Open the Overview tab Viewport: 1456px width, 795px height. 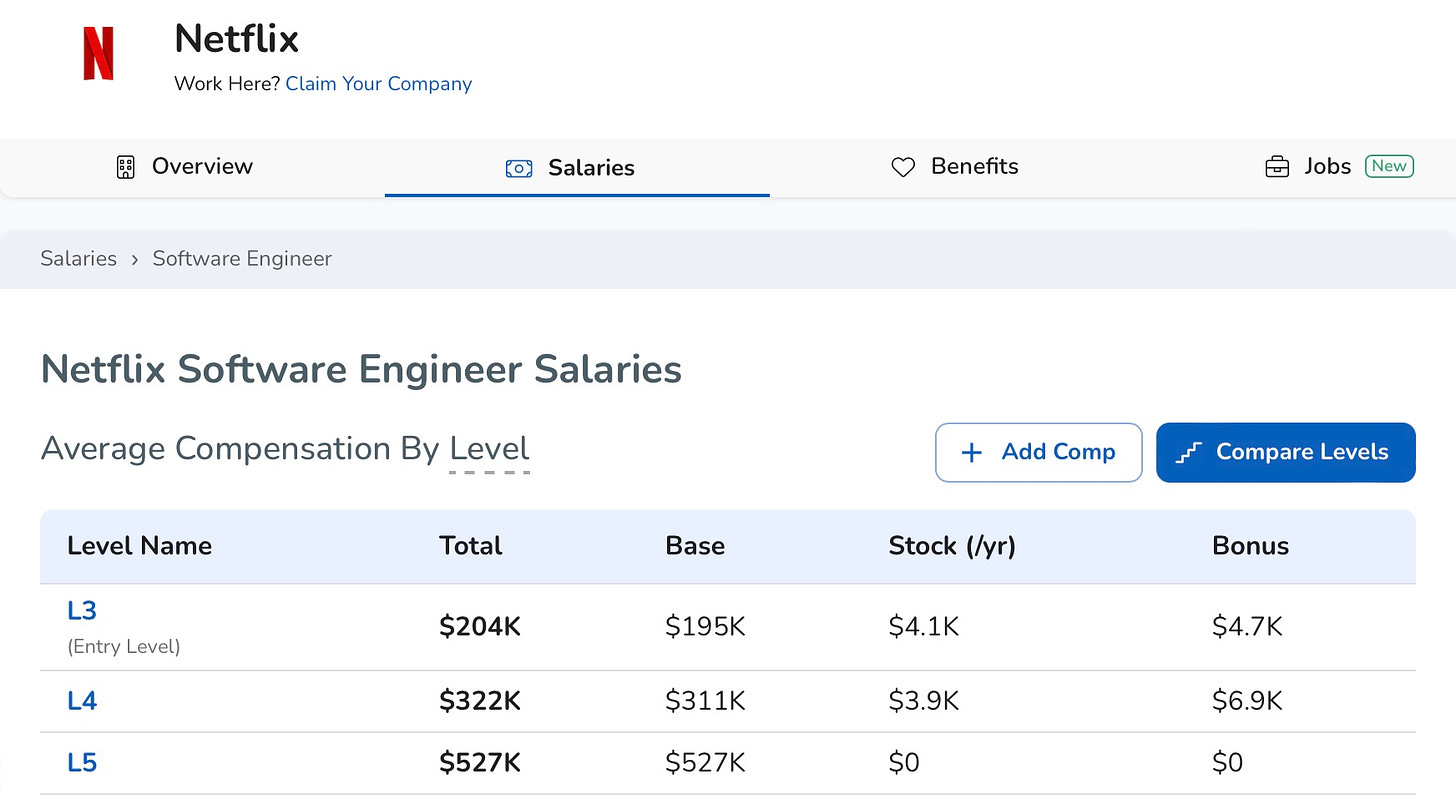coord(202,166)
